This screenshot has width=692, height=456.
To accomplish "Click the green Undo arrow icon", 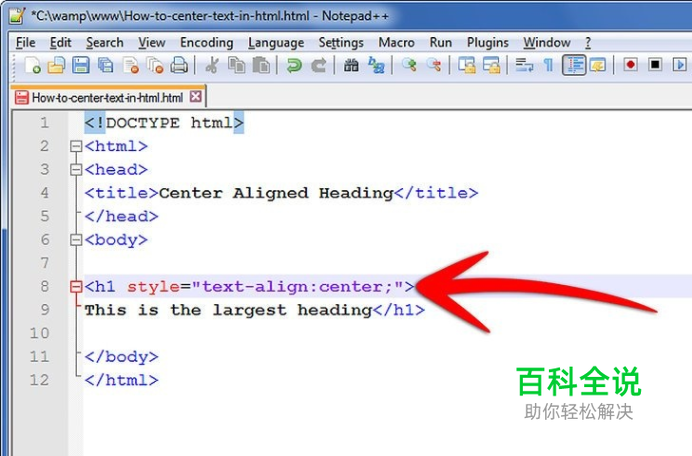I will point(293,66).
